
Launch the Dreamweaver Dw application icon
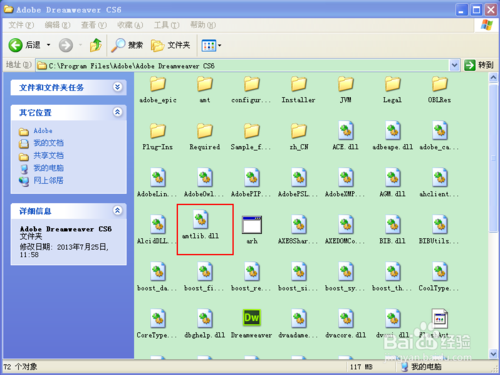[x=252, y=317]
